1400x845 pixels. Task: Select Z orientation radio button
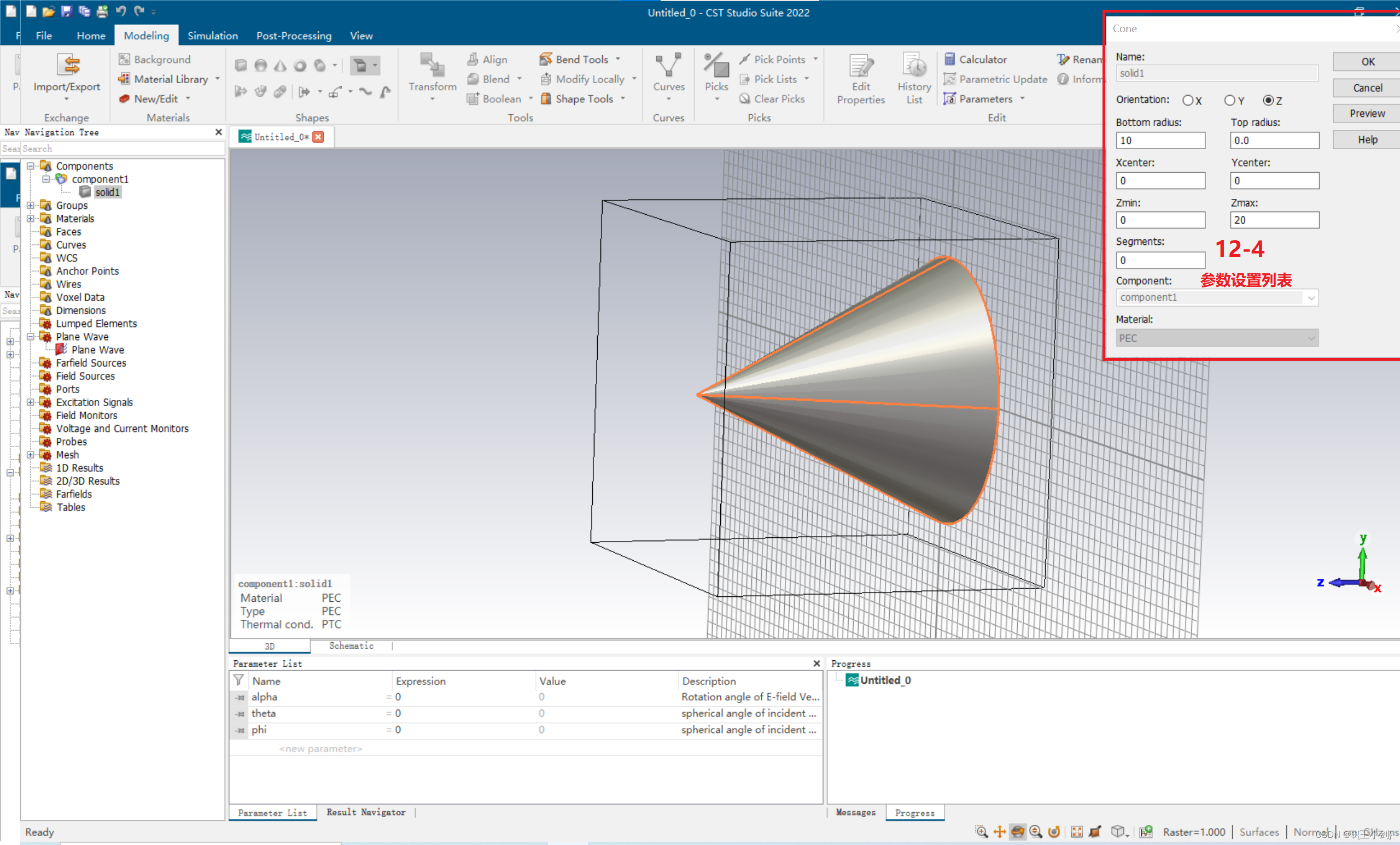pyautogui.click(x=1268, y=101)
